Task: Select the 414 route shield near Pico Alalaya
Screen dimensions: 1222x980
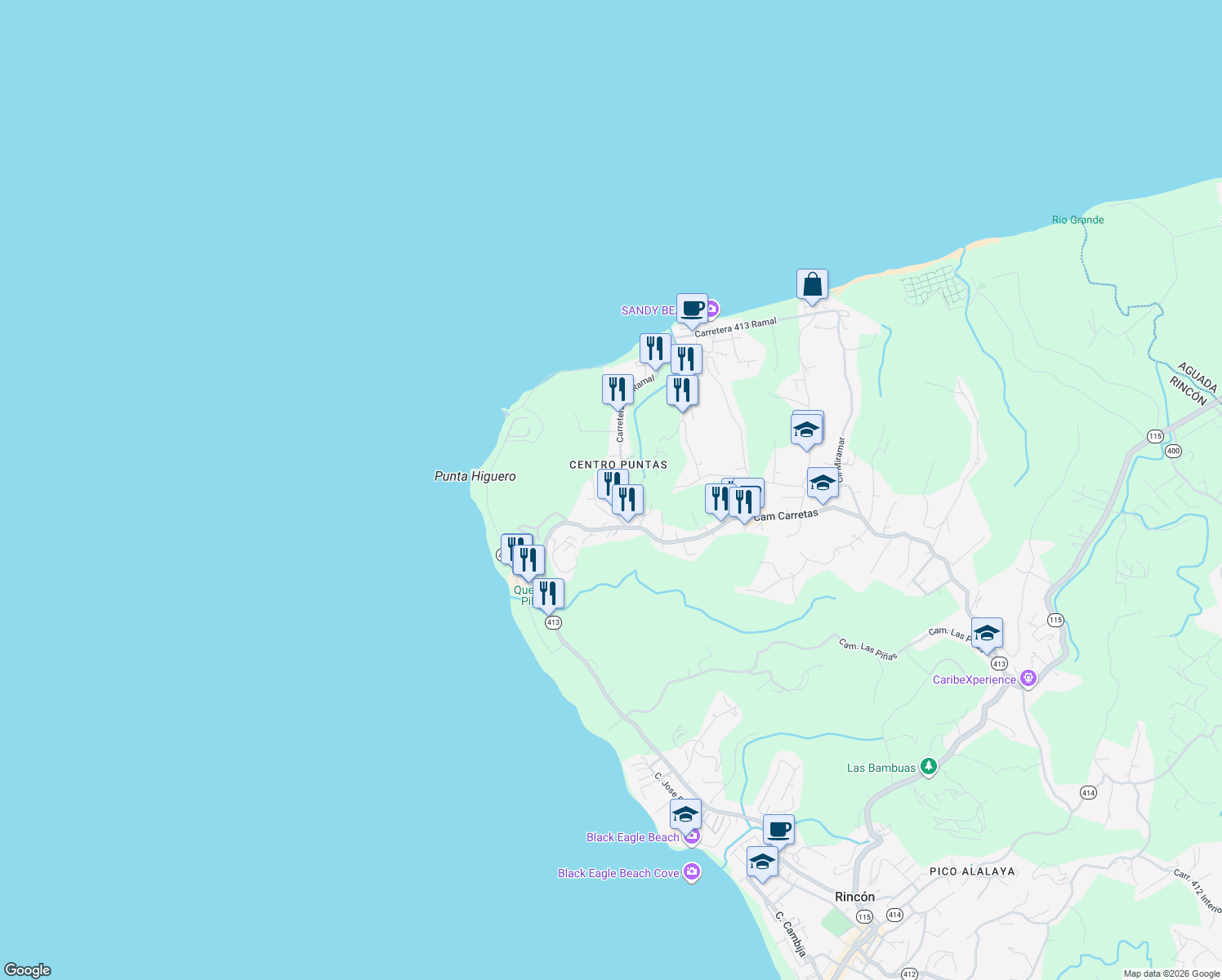Action: pyautogui.click(x=1088, y=791)
